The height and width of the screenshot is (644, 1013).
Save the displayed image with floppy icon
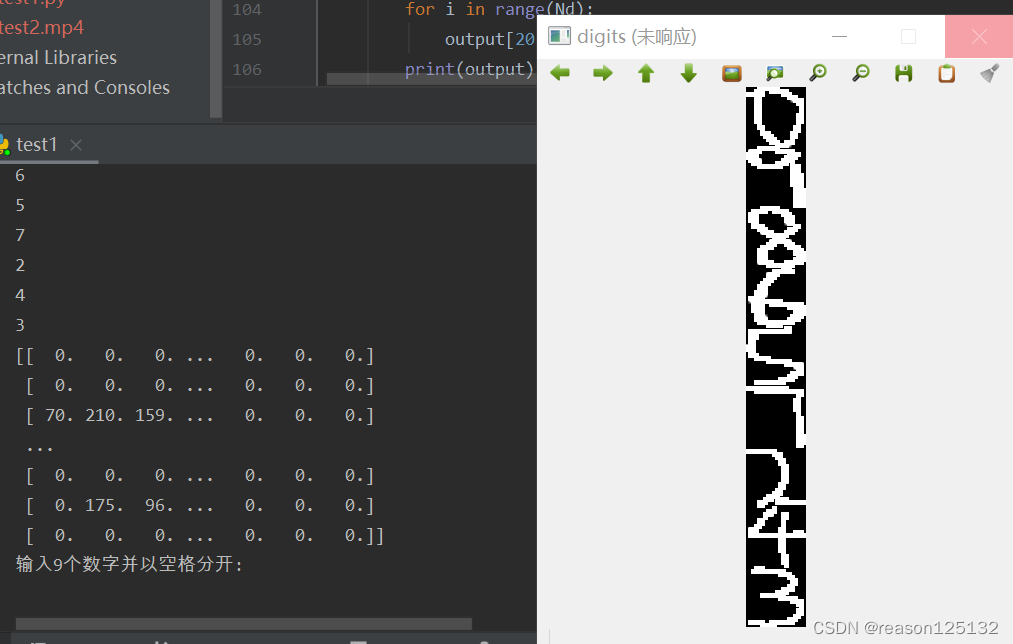(904, 72)
